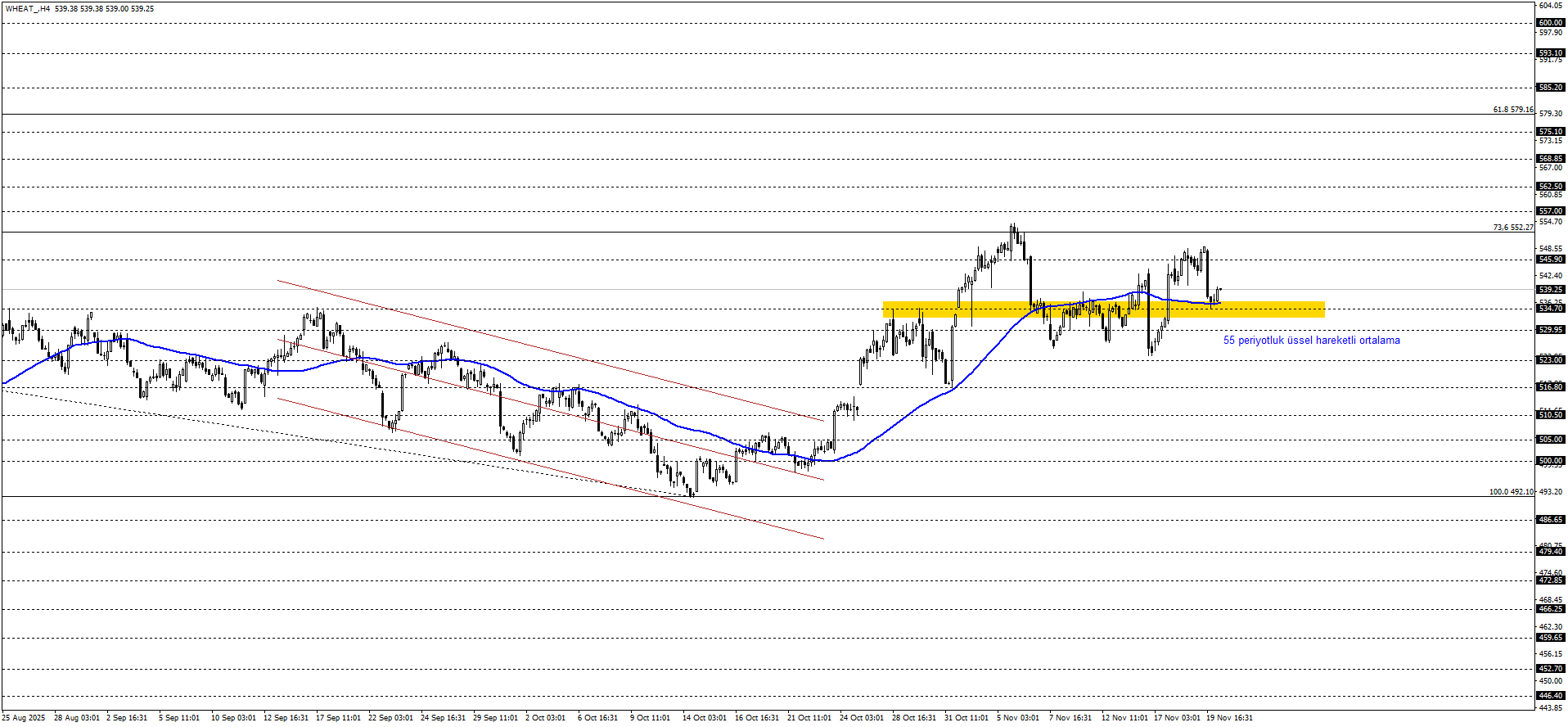1568x727 pixels.
Task: Select the 14 Oct 03:01 time label
Action: [704, 718]
